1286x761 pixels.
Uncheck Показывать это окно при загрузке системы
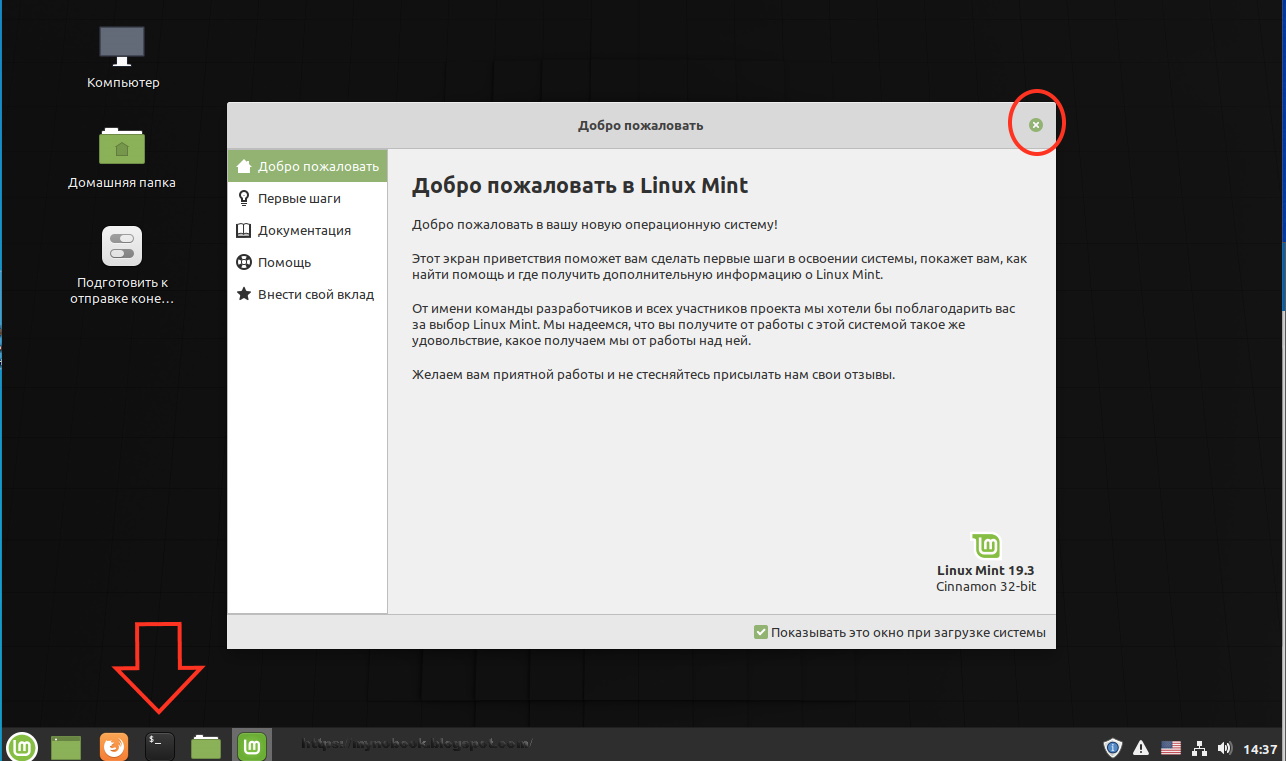[761, 632]
